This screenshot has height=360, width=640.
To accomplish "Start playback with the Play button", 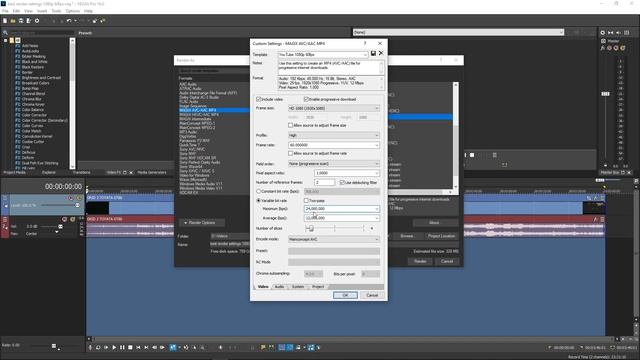I will (114, 347).
